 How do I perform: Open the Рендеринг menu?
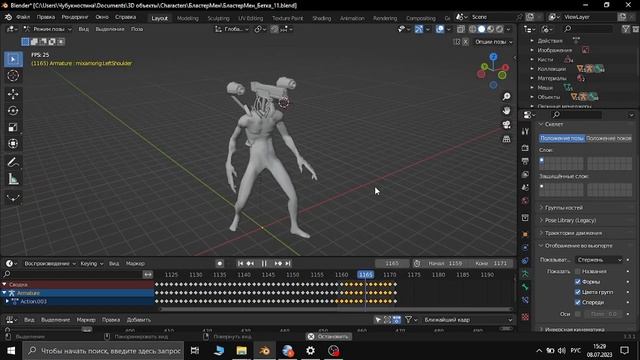pyautogui.click(x=75, y=17)
